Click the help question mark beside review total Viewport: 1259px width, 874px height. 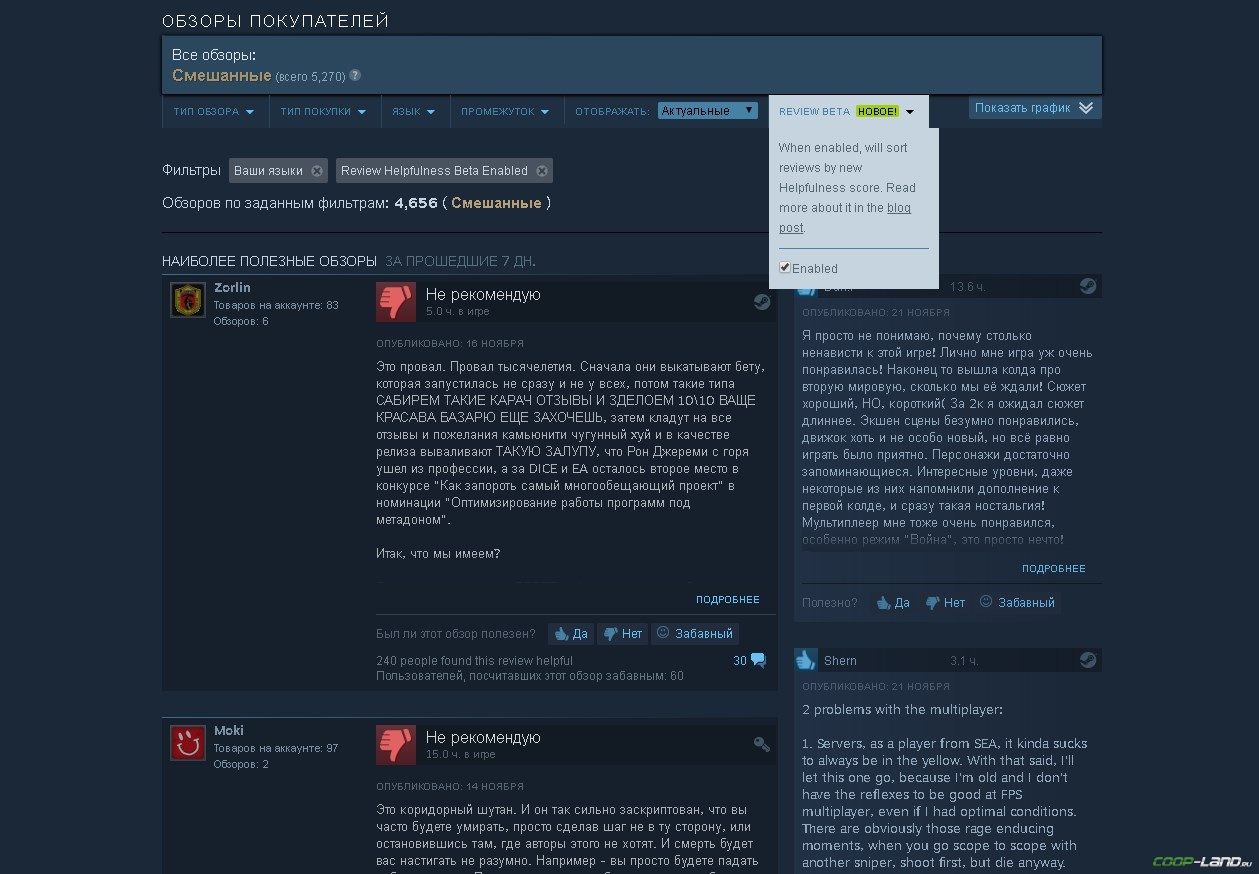[355, 76]
